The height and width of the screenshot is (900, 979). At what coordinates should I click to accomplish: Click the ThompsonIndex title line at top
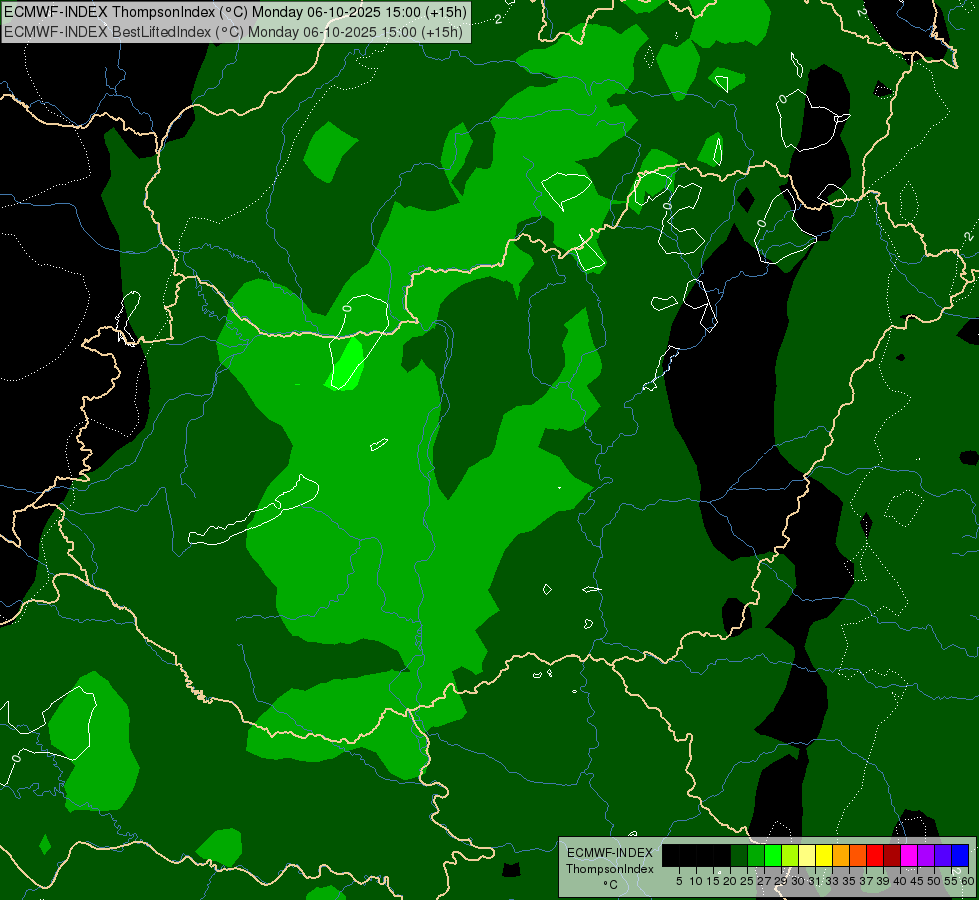coord(235,12)
